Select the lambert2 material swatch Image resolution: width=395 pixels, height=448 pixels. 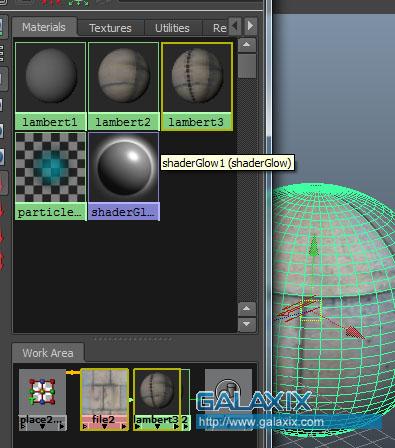pos(123,77)
